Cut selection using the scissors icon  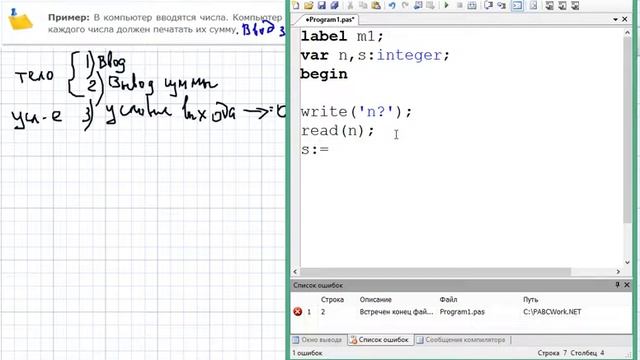[x=350, y=5]
